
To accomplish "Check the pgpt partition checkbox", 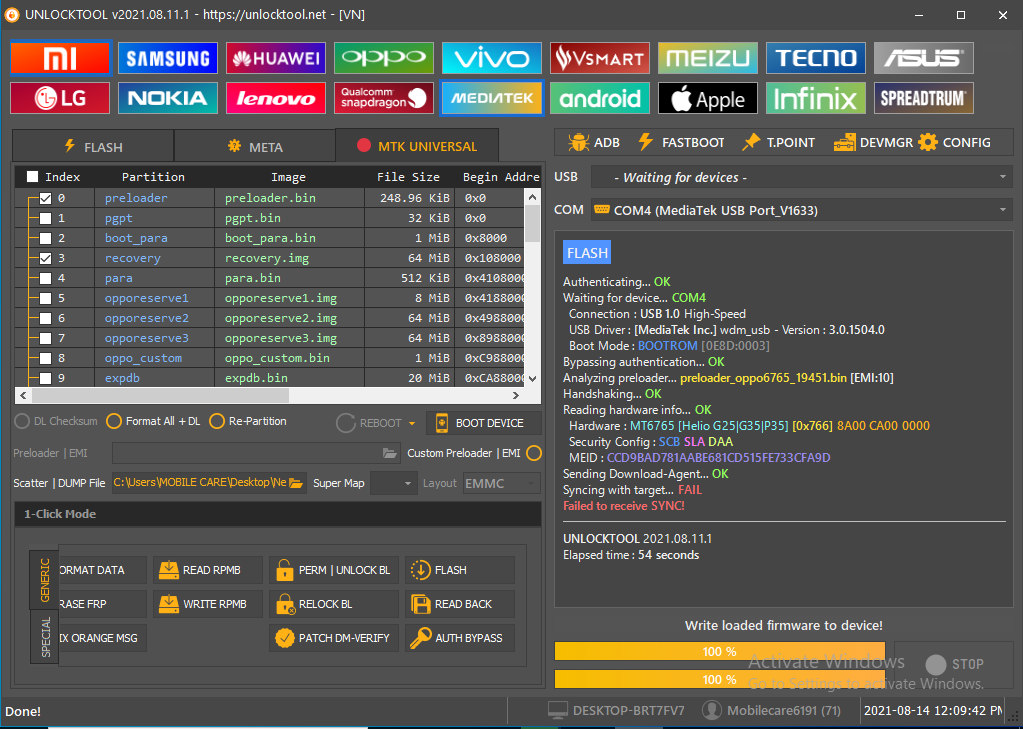I will [x=45, y=218].
